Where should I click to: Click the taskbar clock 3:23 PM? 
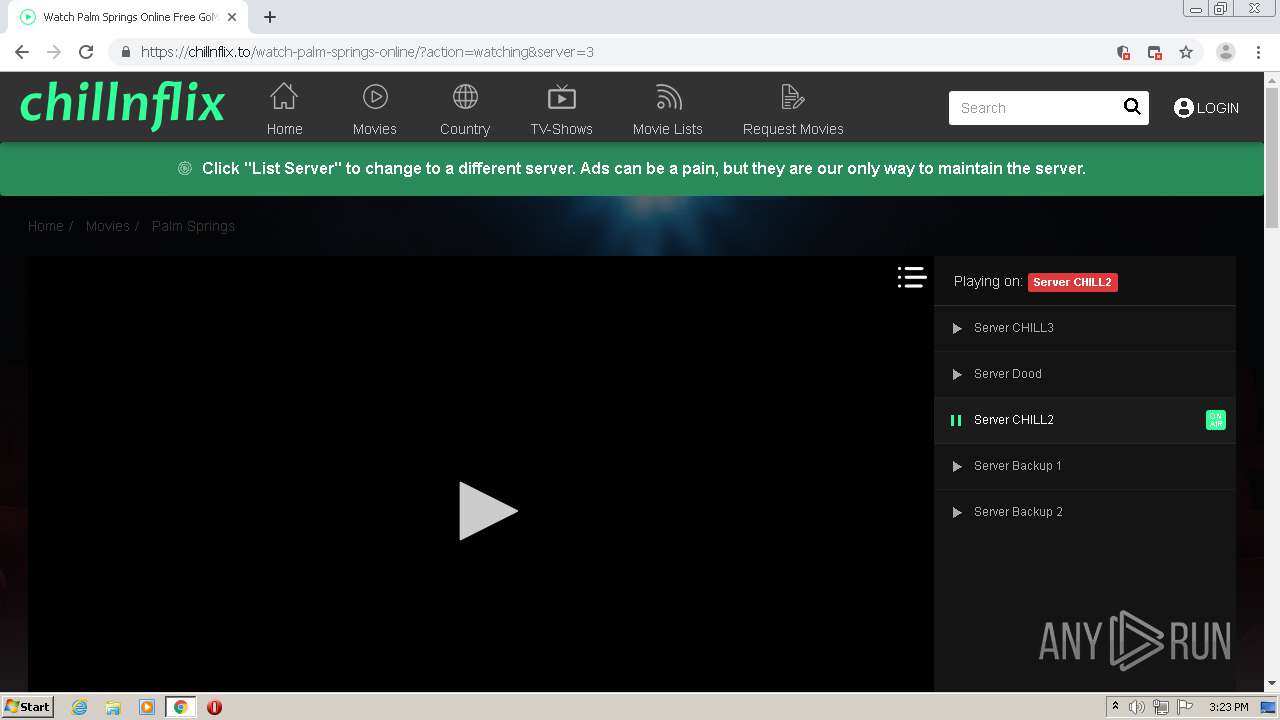[x=1228, y=707]
